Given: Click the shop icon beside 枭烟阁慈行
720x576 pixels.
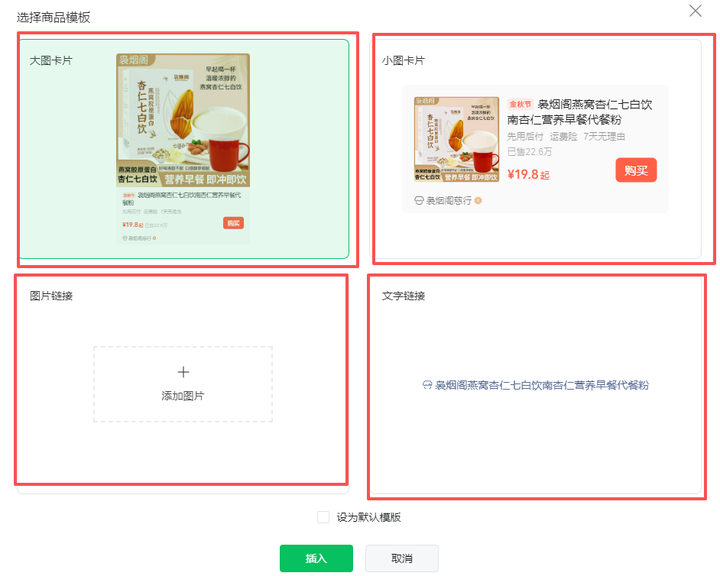Looking at the screenshot, I should 419,201.
